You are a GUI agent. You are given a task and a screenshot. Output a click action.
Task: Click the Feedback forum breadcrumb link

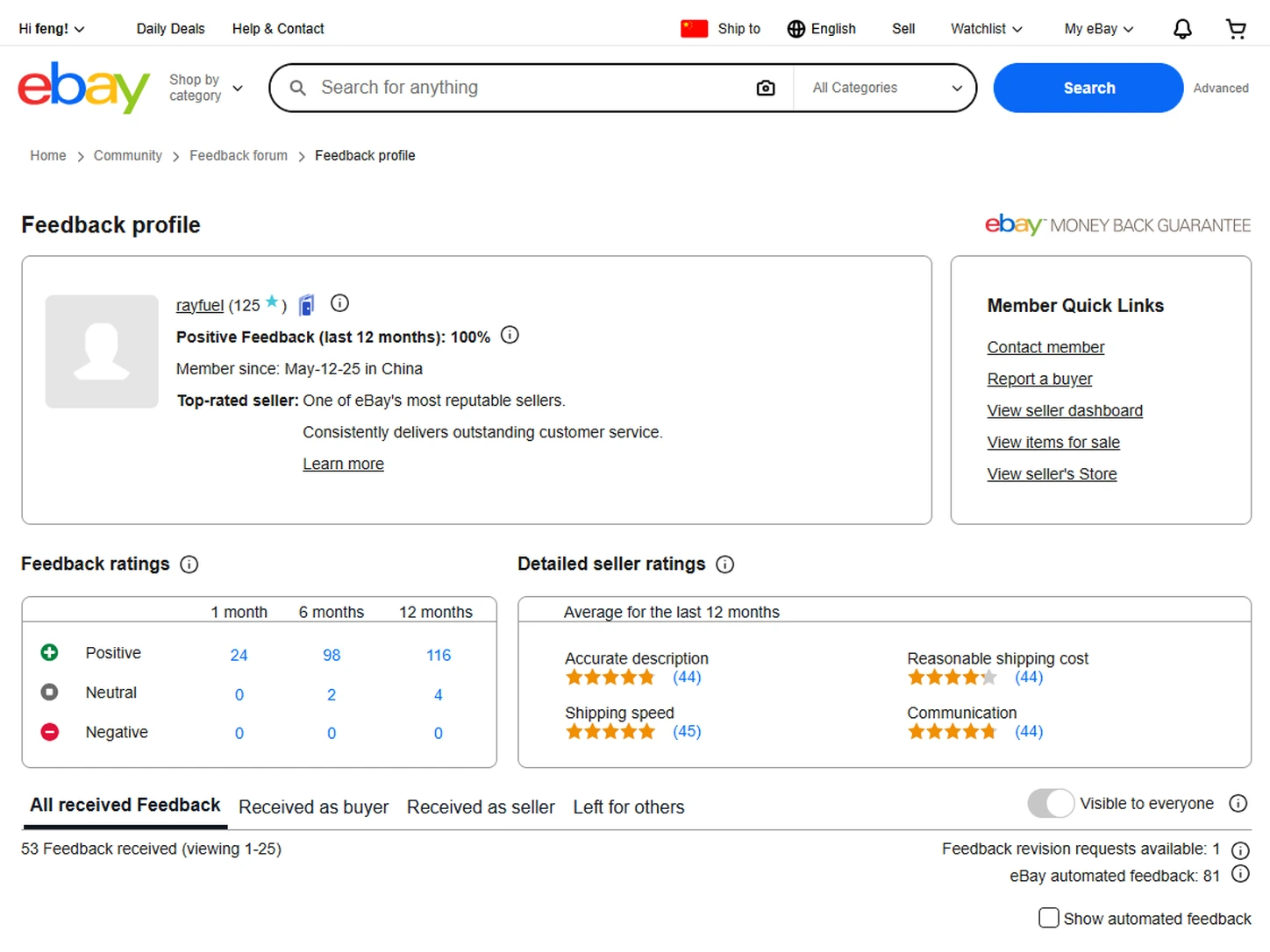click(239, 155)
